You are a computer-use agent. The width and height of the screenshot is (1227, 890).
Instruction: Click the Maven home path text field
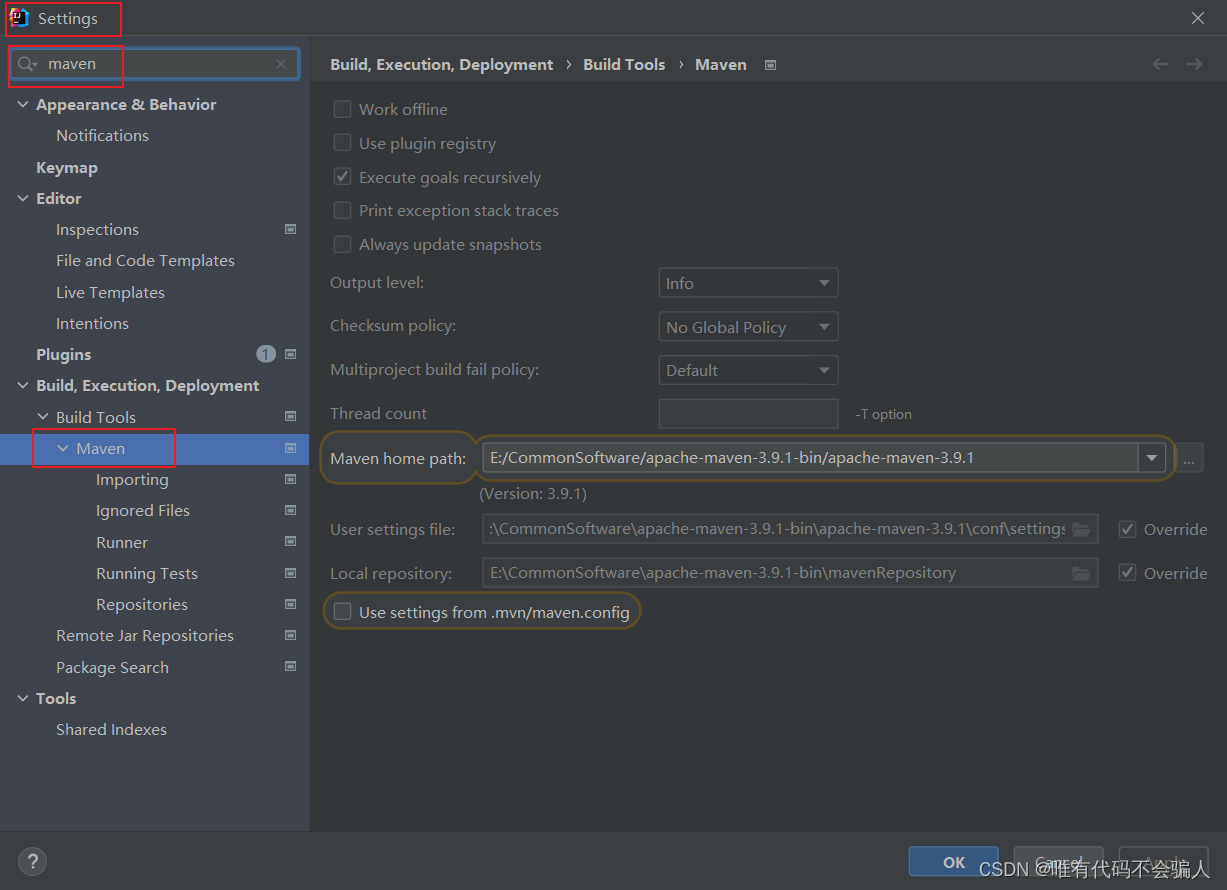(810, 458)
